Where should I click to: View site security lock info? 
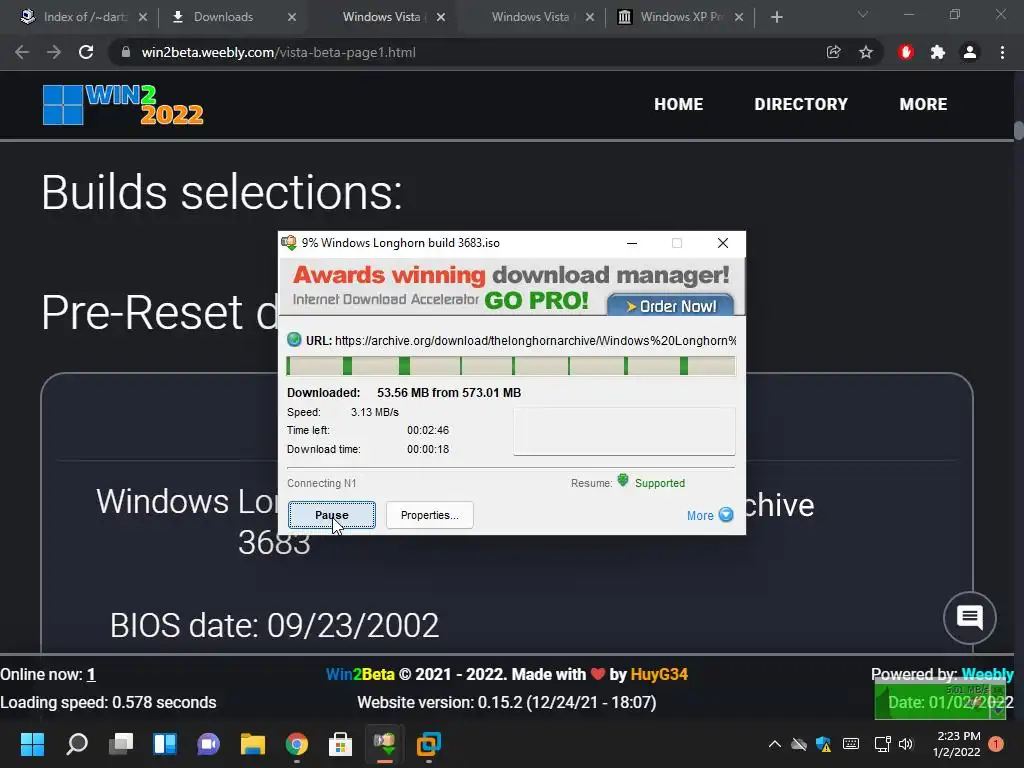125,52
